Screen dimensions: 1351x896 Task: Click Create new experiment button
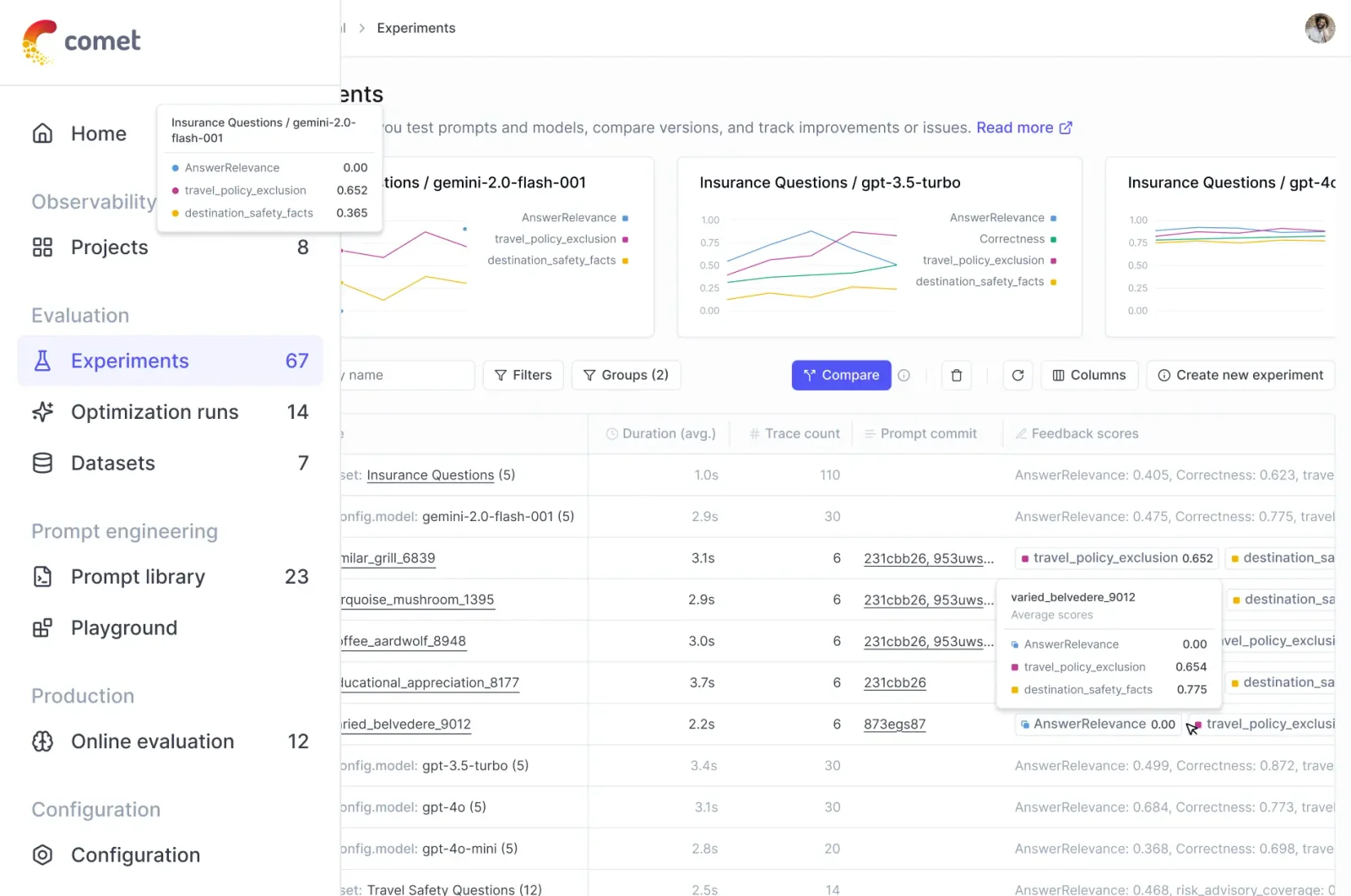click(x=1240, y=376)
